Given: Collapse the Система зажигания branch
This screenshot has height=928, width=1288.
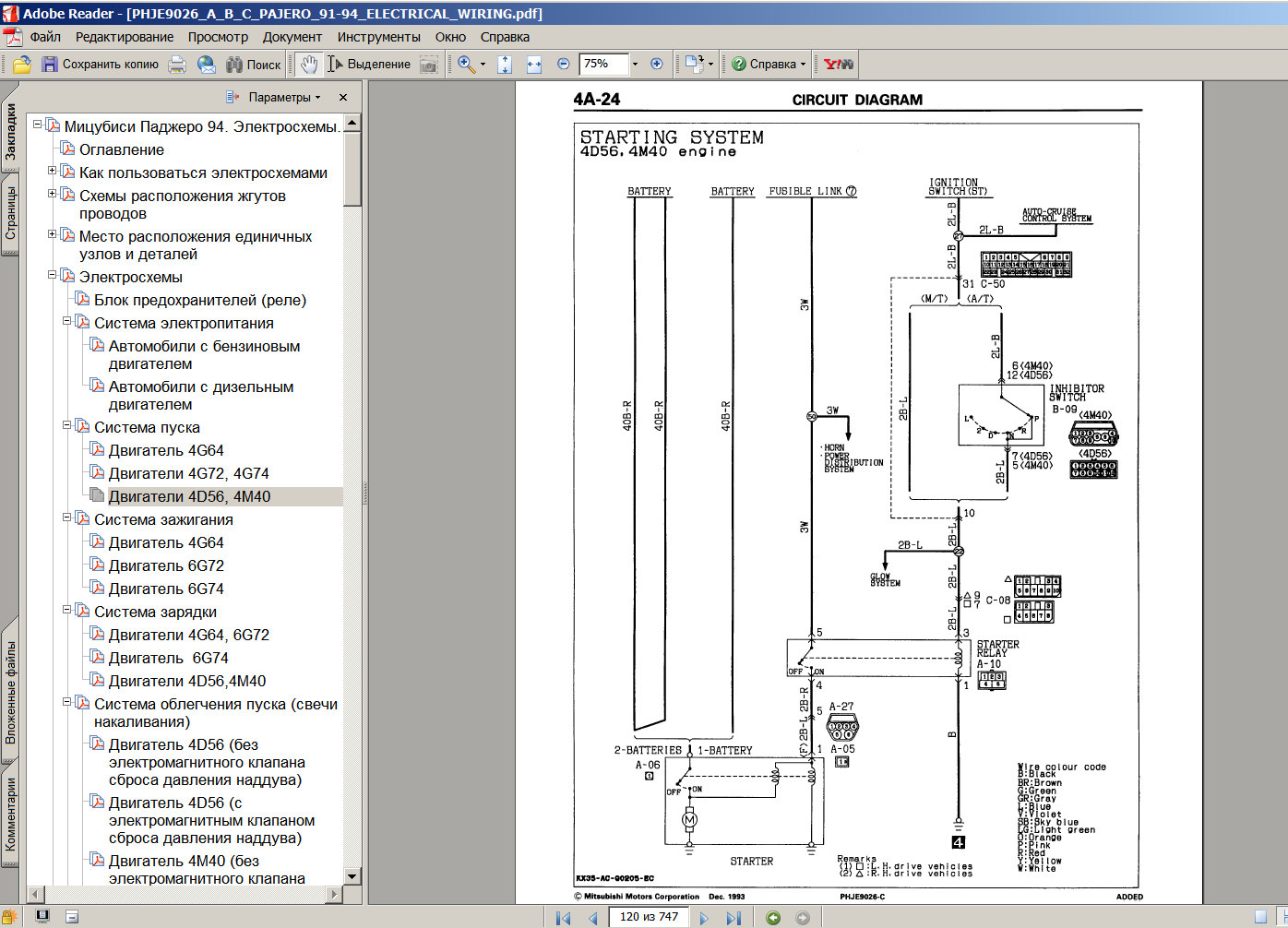Looking at the screenshot, I should click(x=67, y=518).
